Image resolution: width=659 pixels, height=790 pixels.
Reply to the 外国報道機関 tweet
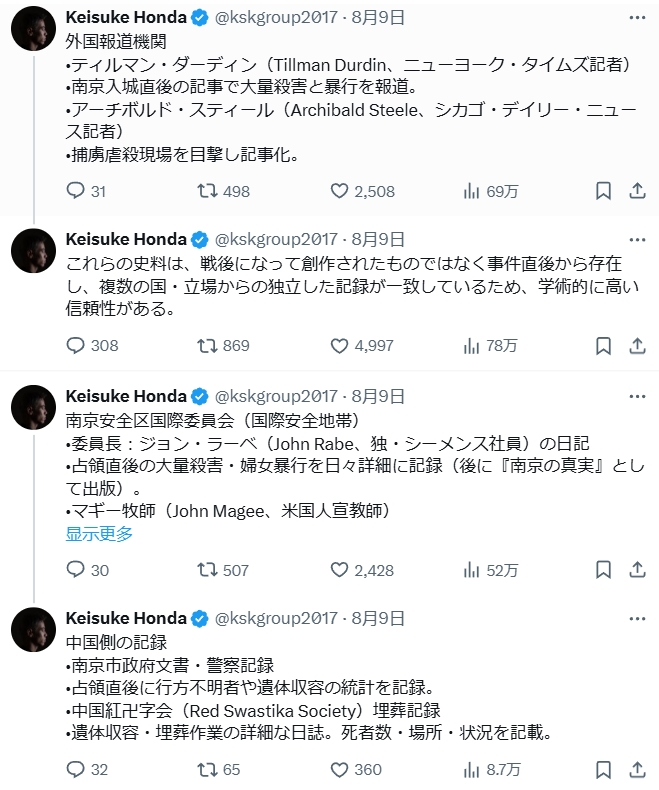tap(76, 191)
